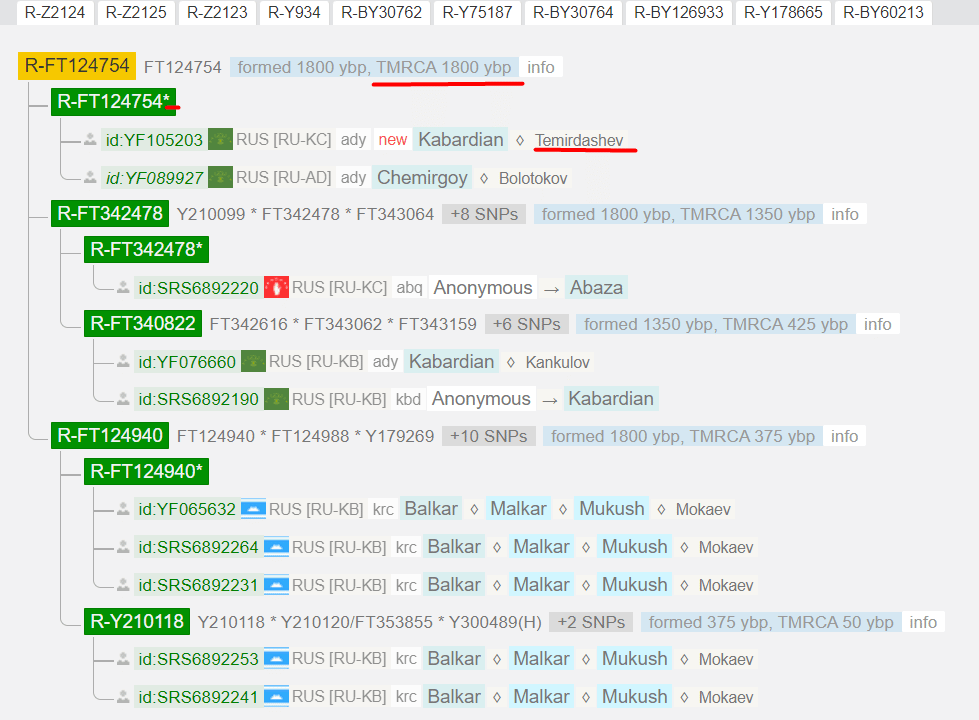
Task: Click the red Abaza flag next to id:SRS6892220
Action: pos(276,288)
